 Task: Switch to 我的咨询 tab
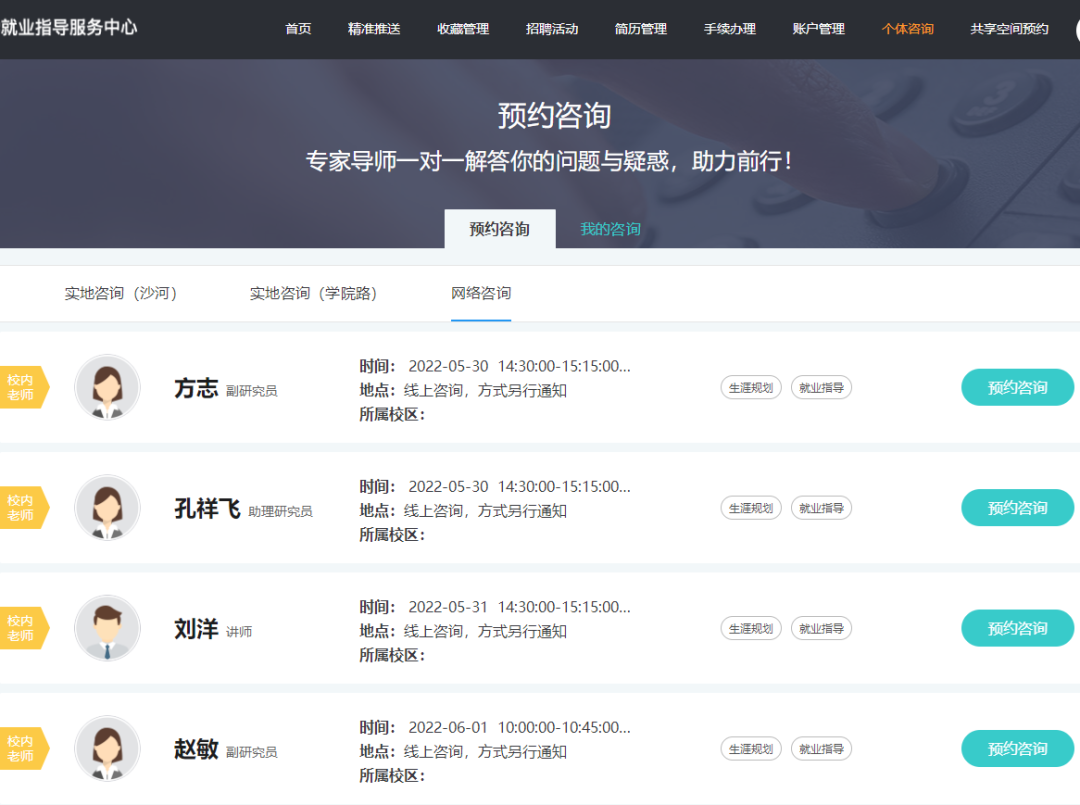[x=610, y=229]
